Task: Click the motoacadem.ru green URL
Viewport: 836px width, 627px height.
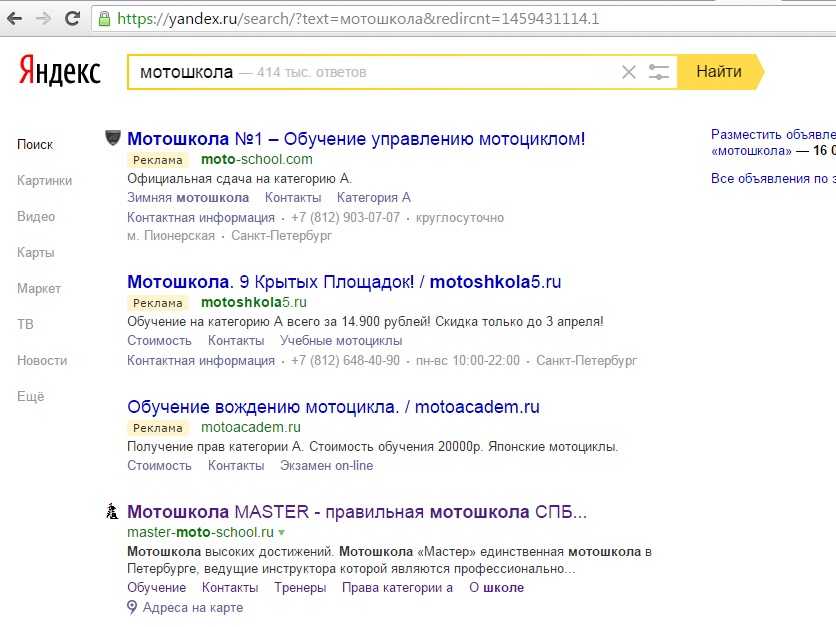Action: [x=251, y=428]
